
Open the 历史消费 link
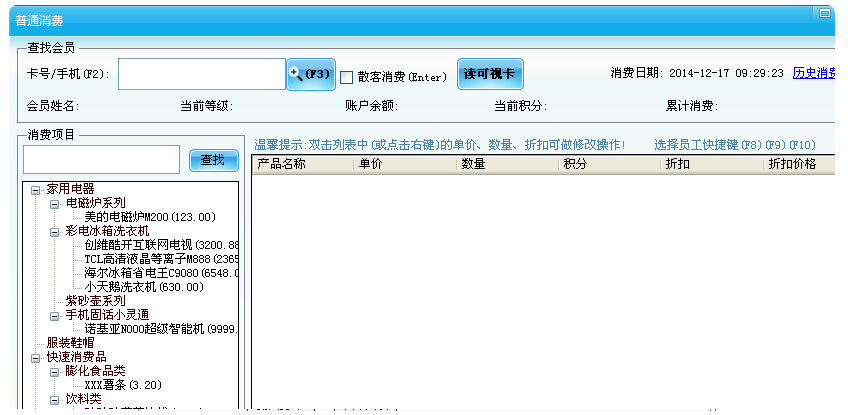814,73
